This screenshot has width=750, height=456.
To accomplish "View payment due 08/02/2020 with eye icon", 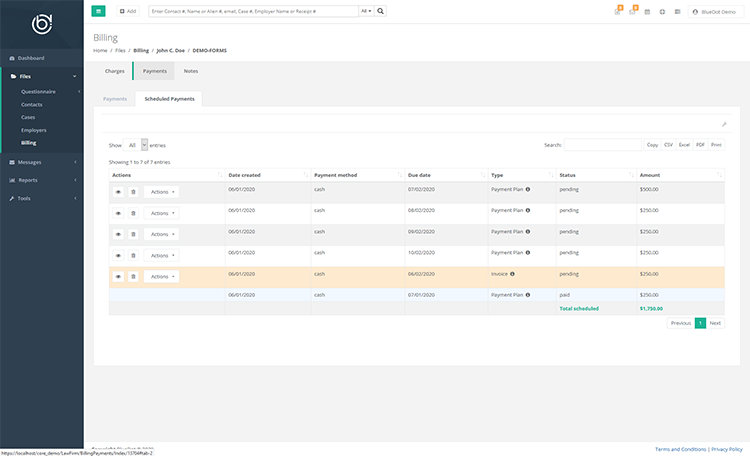I will click(x=118, y=213).
